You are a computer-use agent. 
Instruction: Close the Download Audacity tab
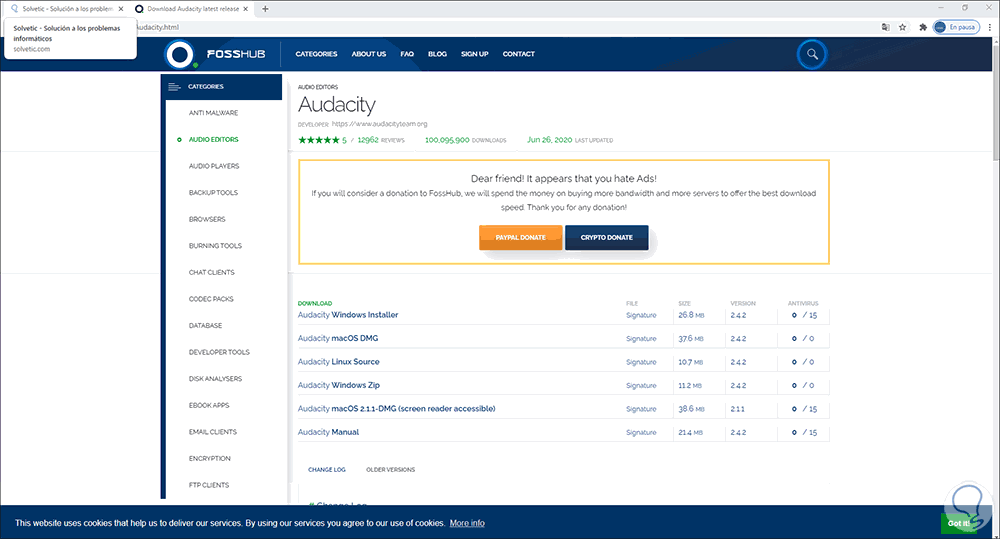(247, 9)
